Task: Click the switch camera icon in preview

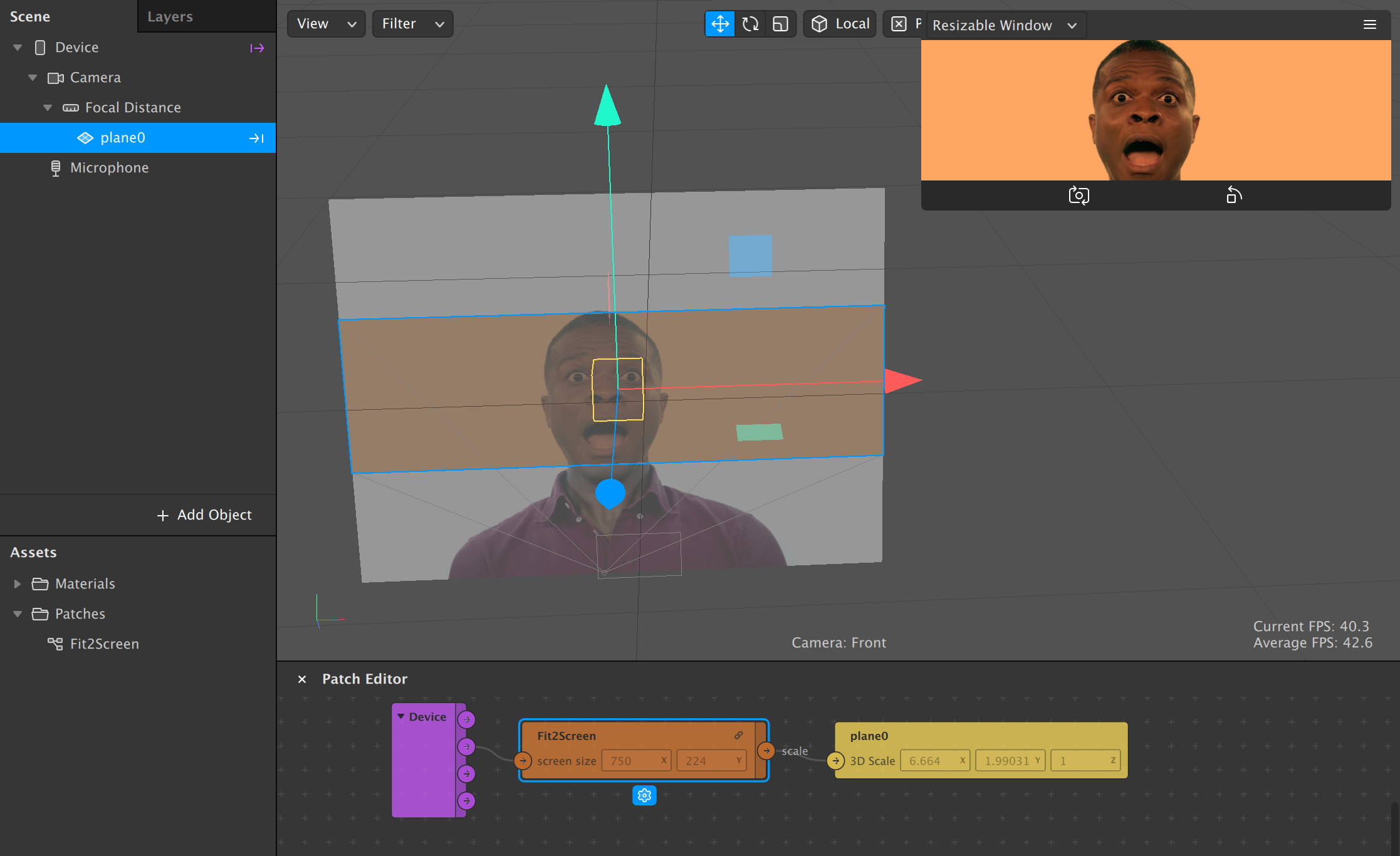Action: (1079, 196)
